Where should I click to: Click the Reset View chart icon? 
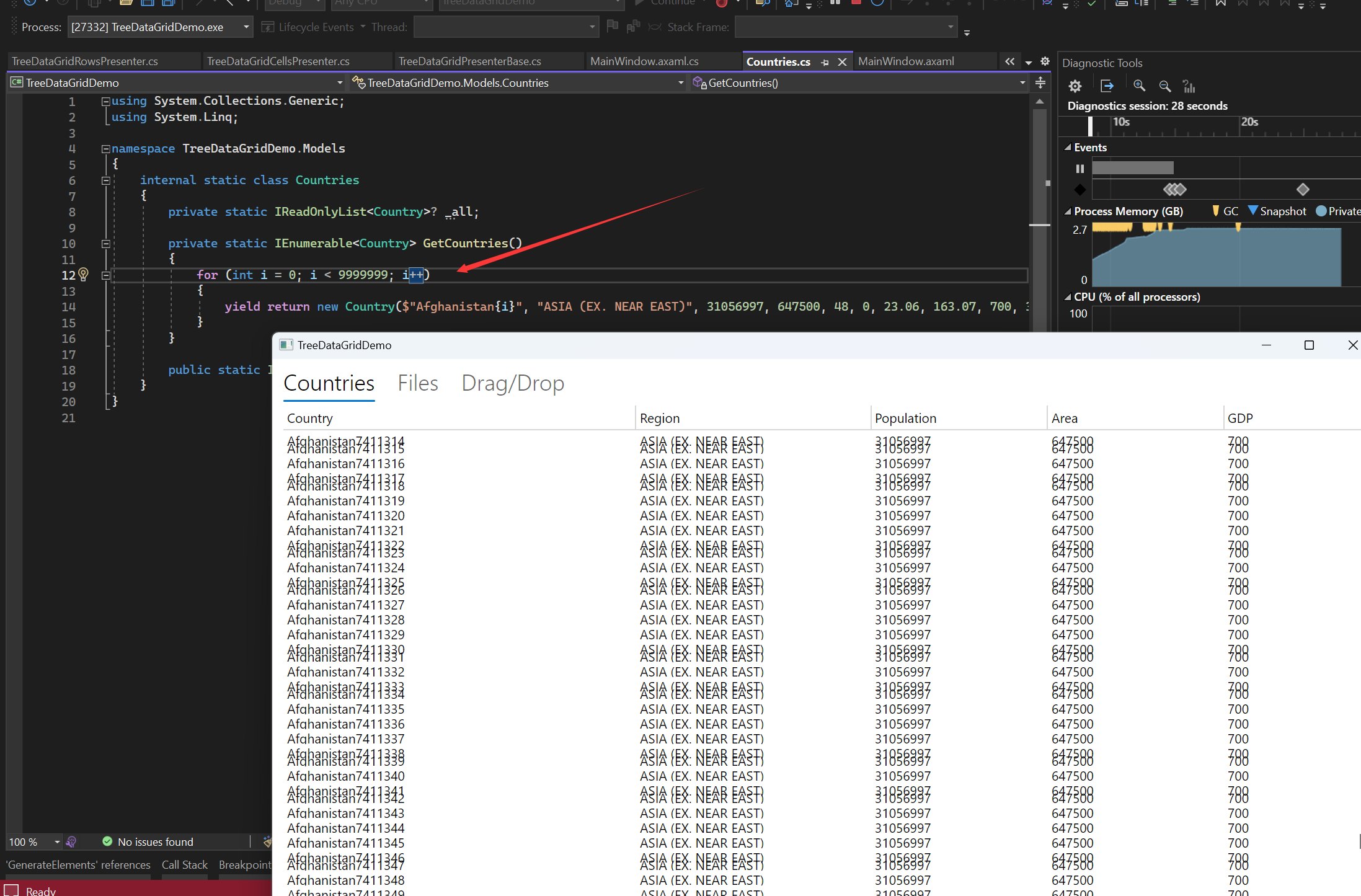[1189, 86]
